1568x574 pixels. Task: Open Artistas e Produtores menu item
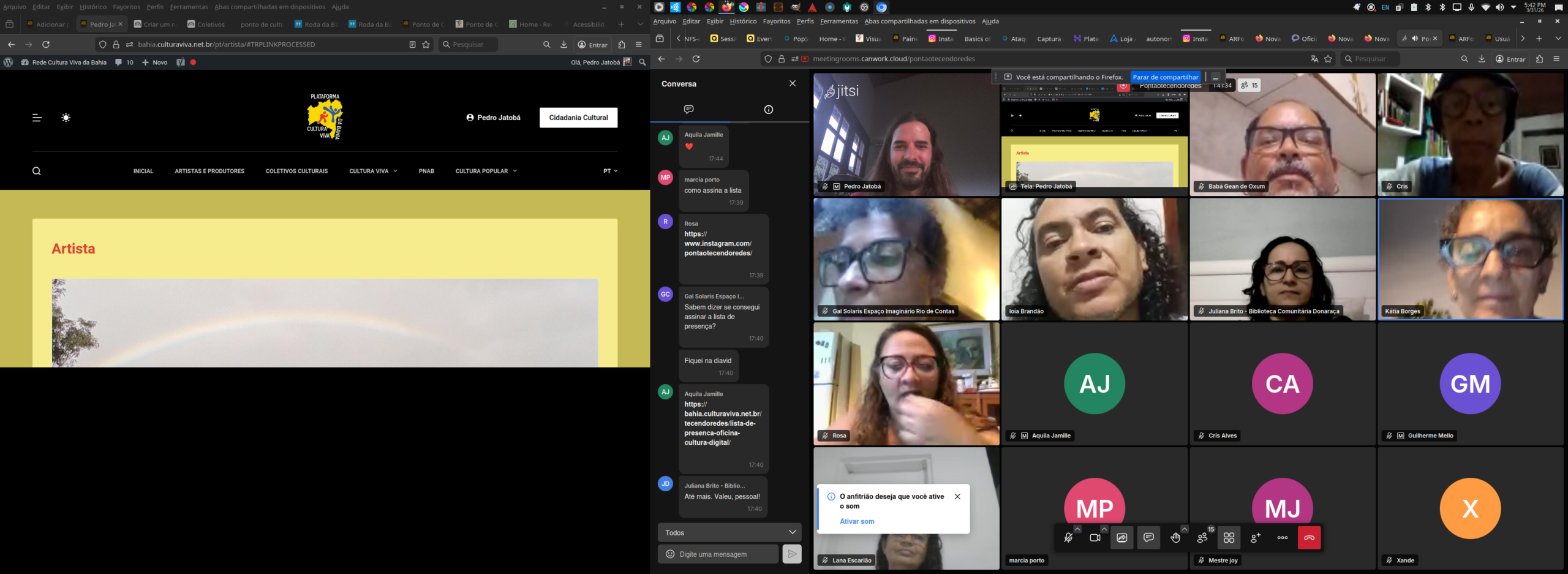209,171
